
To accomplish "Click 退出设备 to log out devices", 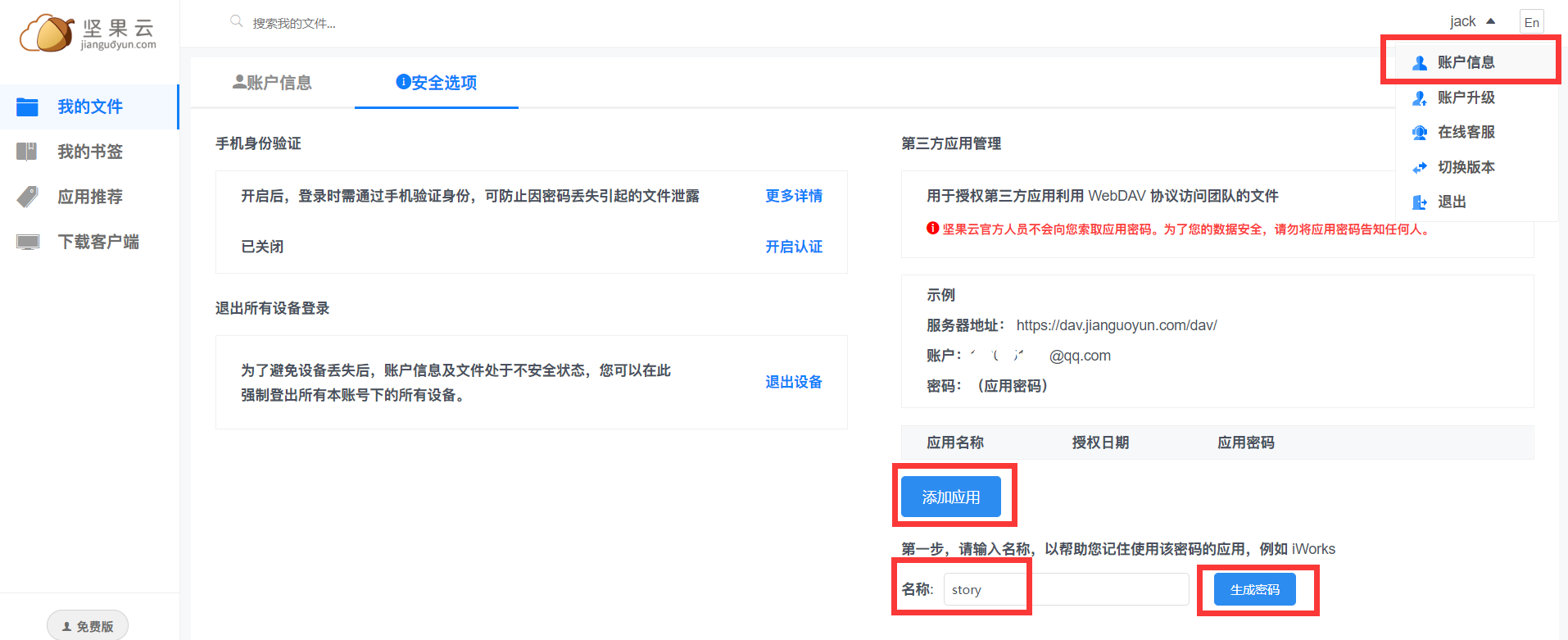I will (x=793, y=382).
